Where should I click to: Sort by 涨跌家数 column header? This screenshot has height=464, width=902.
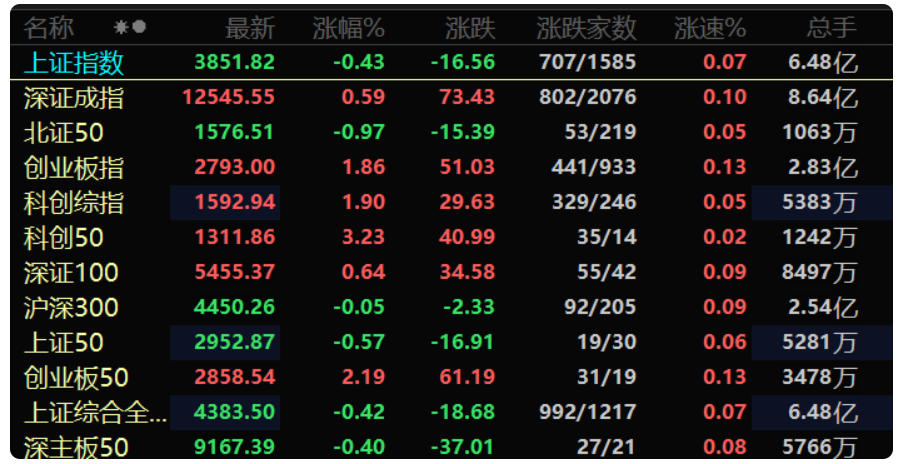click(x=586, y=28)
